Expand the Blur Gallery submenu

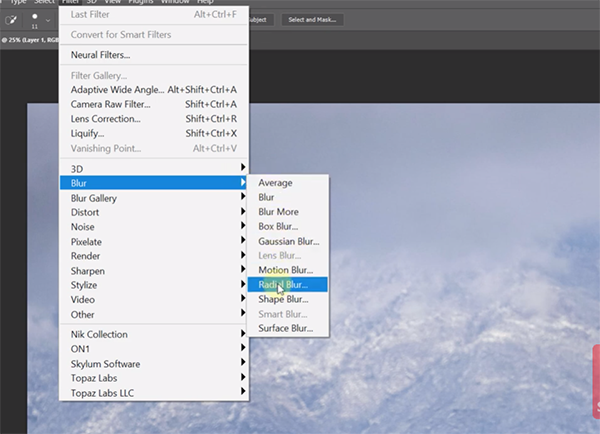point(154,198)
